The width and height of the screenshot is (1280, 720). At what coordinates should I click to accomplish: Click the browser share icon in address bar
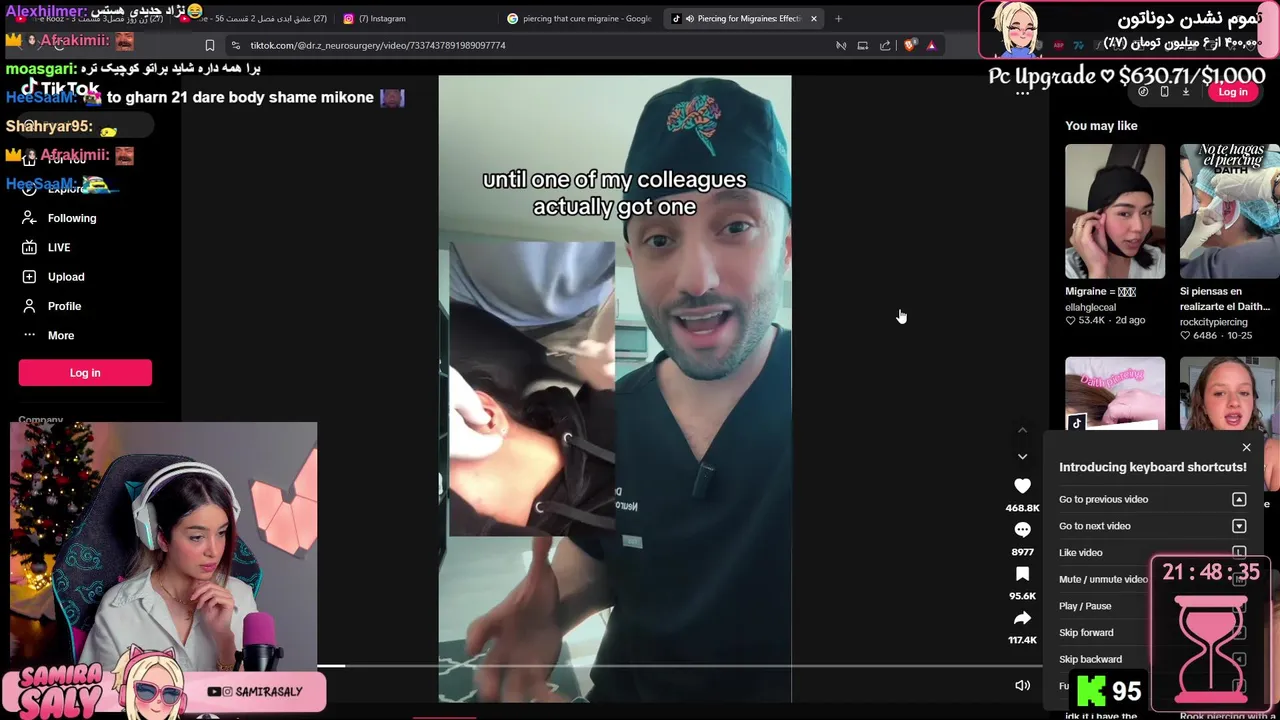[885, 45]
